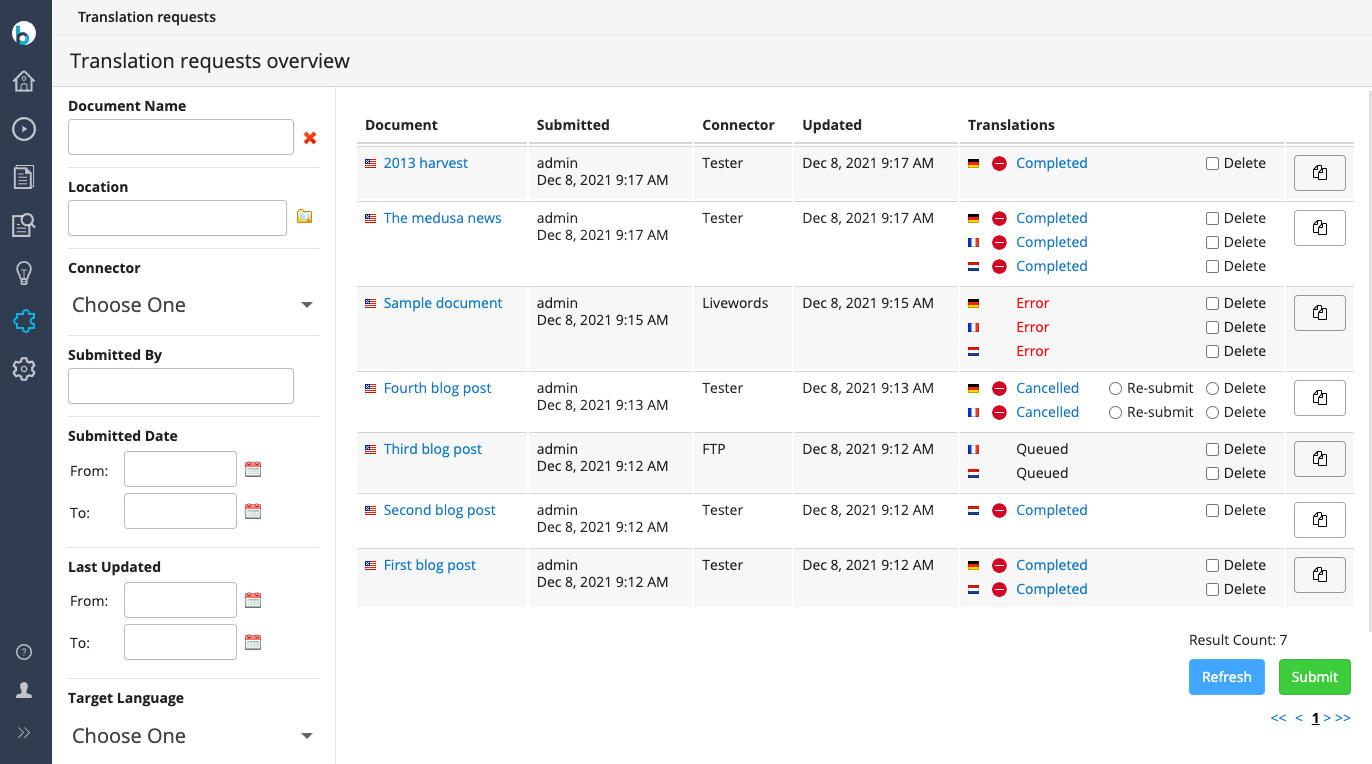1372x764 pixels.
Task: Click the help question mark icon in sidebar
Action: pos(24,652)
